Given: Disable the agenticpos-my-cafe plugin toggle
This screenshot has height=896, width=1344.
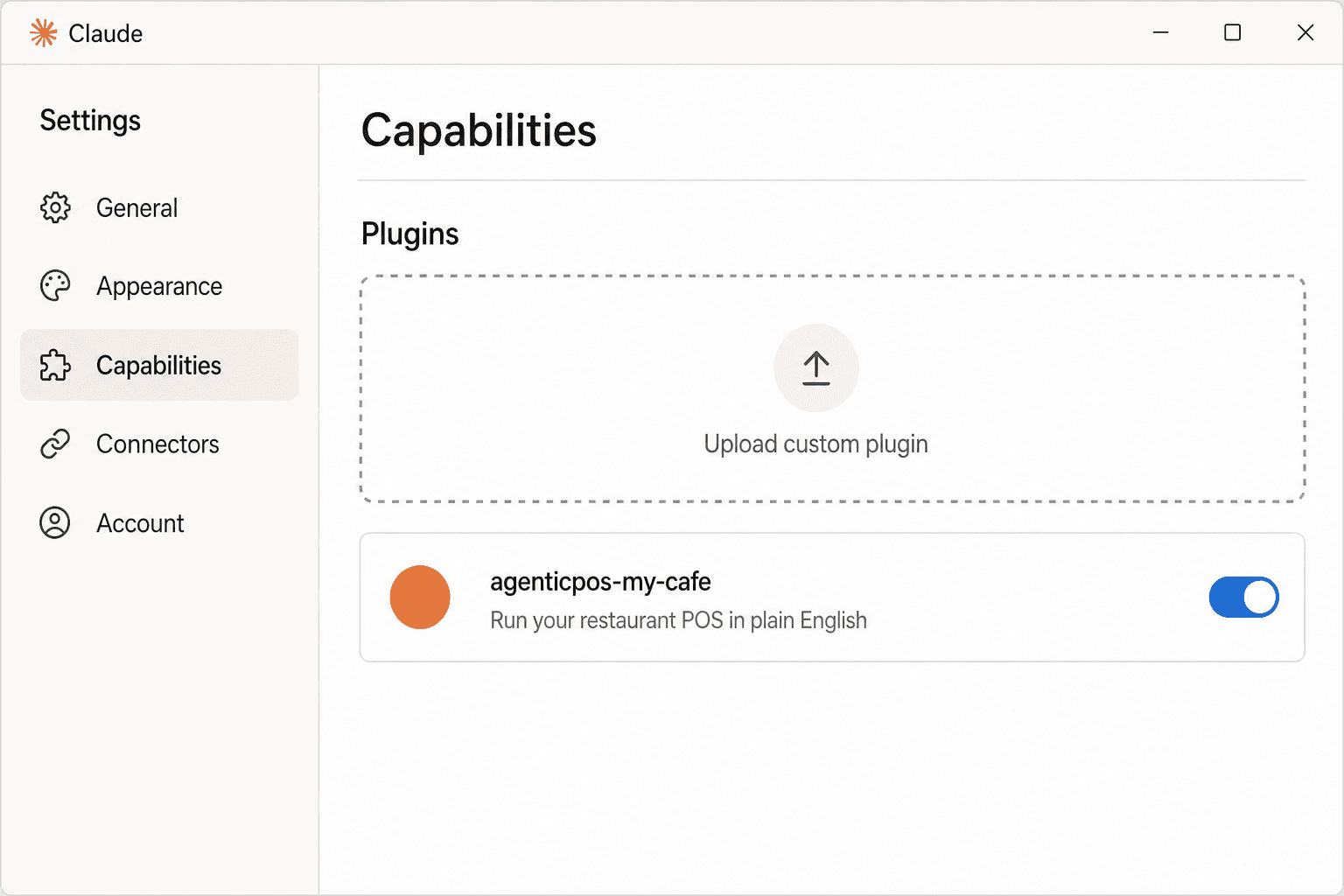Looking at the screenshot, I should click(1243, 598).
